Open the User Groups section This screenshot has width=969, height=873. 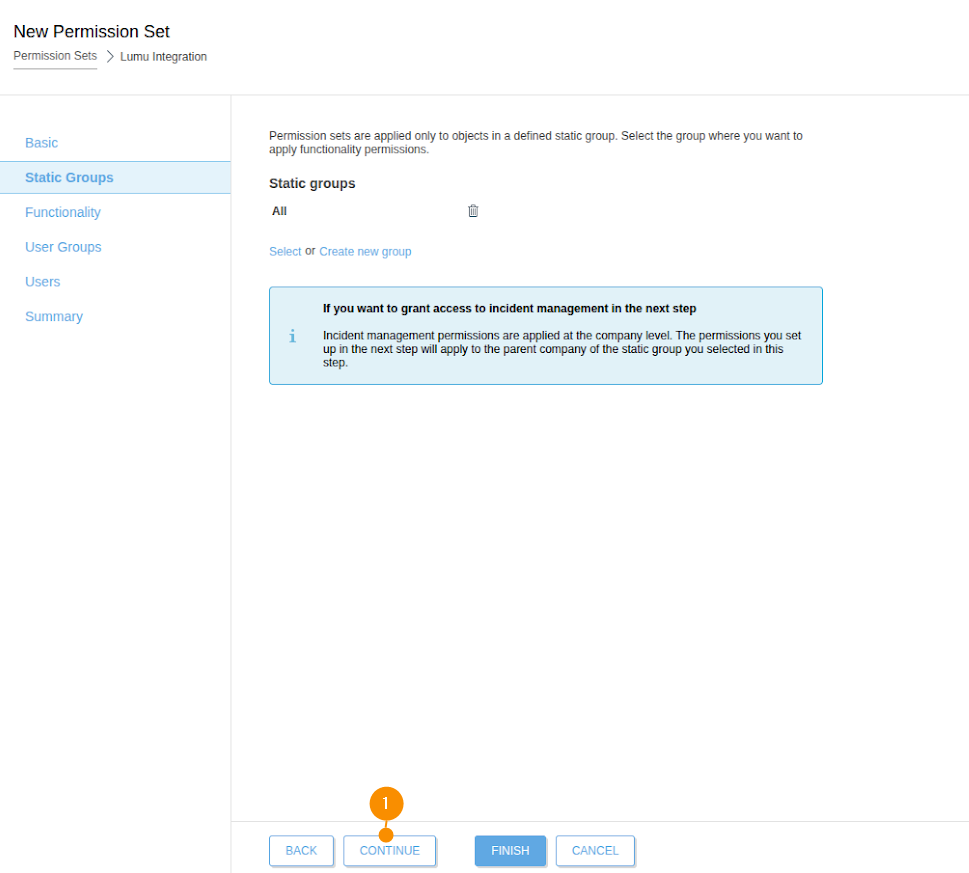click(x=63, y=247)
